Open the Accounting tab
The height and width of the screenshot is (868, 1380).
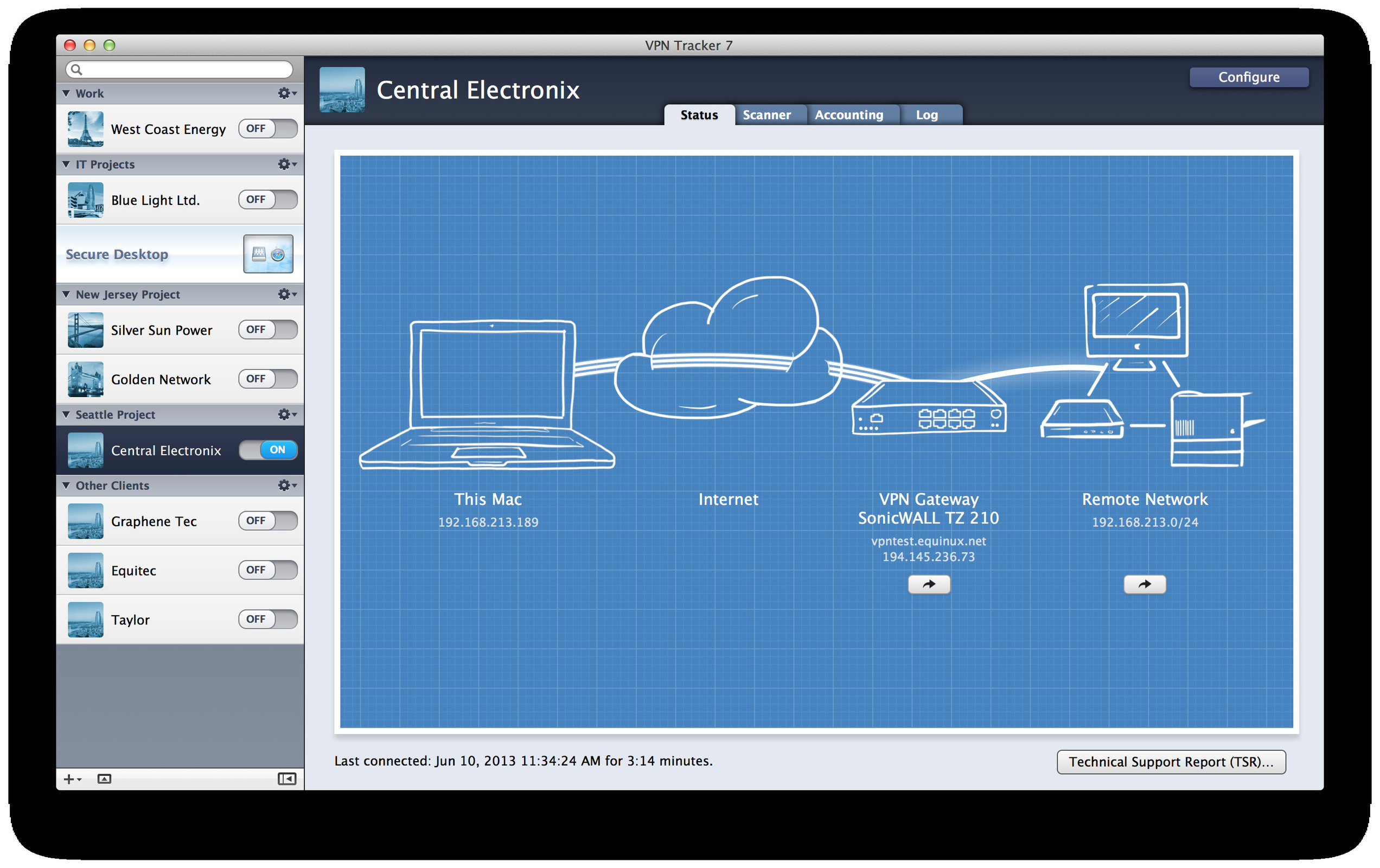click(x=849, y=114)
